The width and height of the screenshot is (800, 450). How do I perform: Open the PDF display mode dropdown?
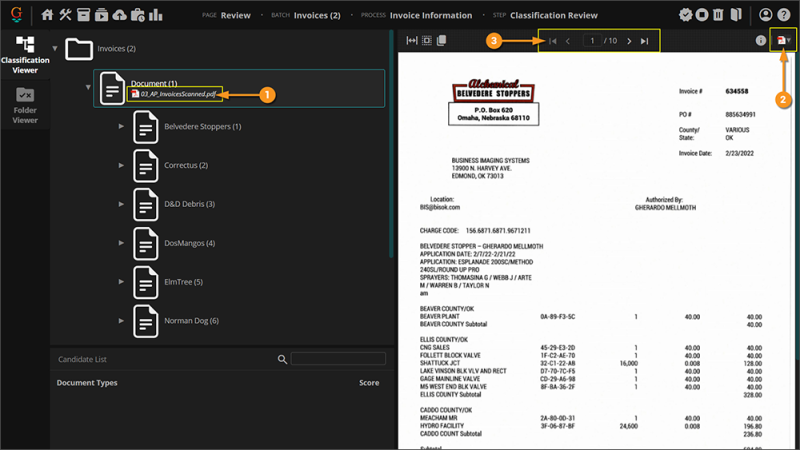click(784, 40)
